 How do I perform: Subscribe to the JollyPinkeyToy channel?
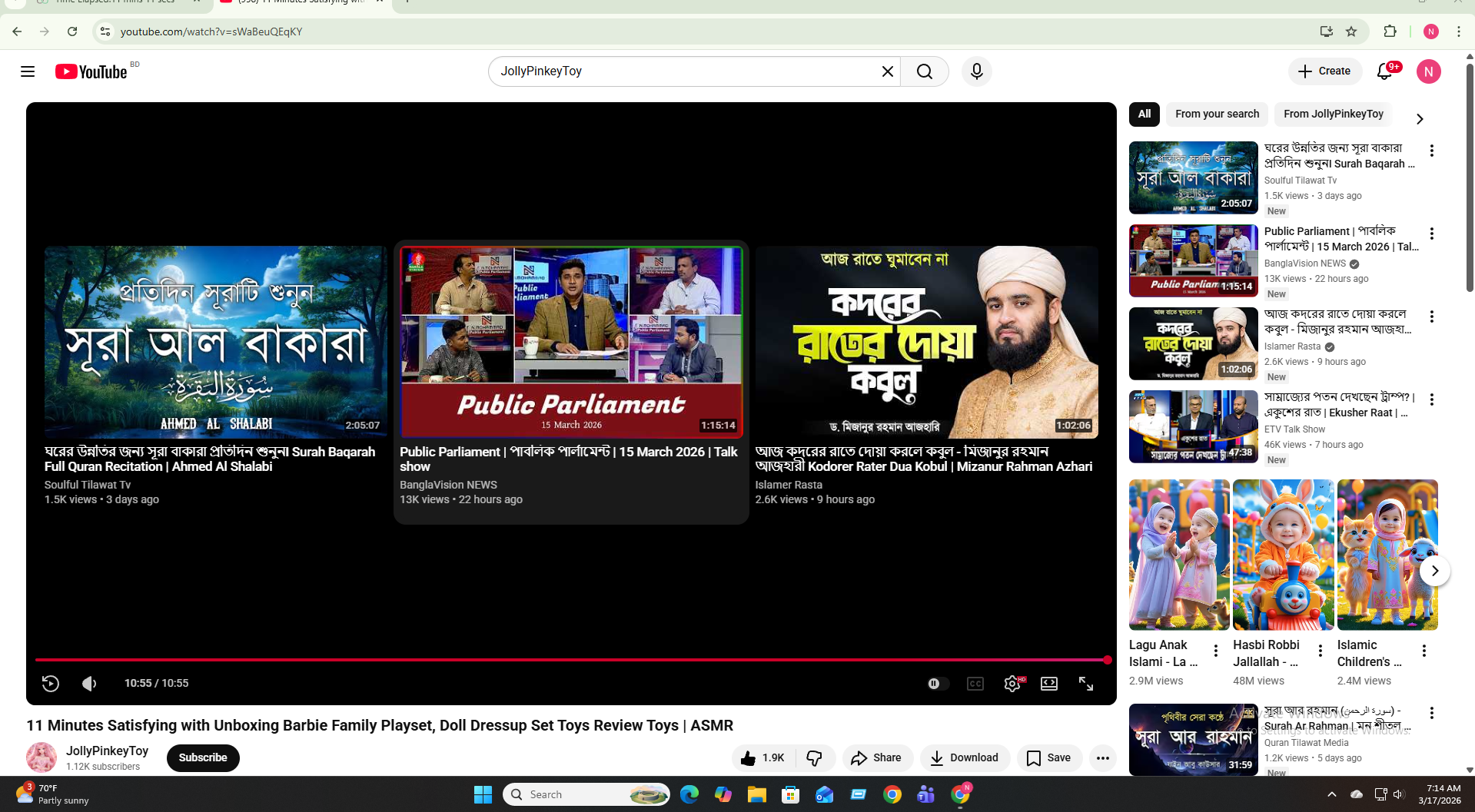(203, 757)
